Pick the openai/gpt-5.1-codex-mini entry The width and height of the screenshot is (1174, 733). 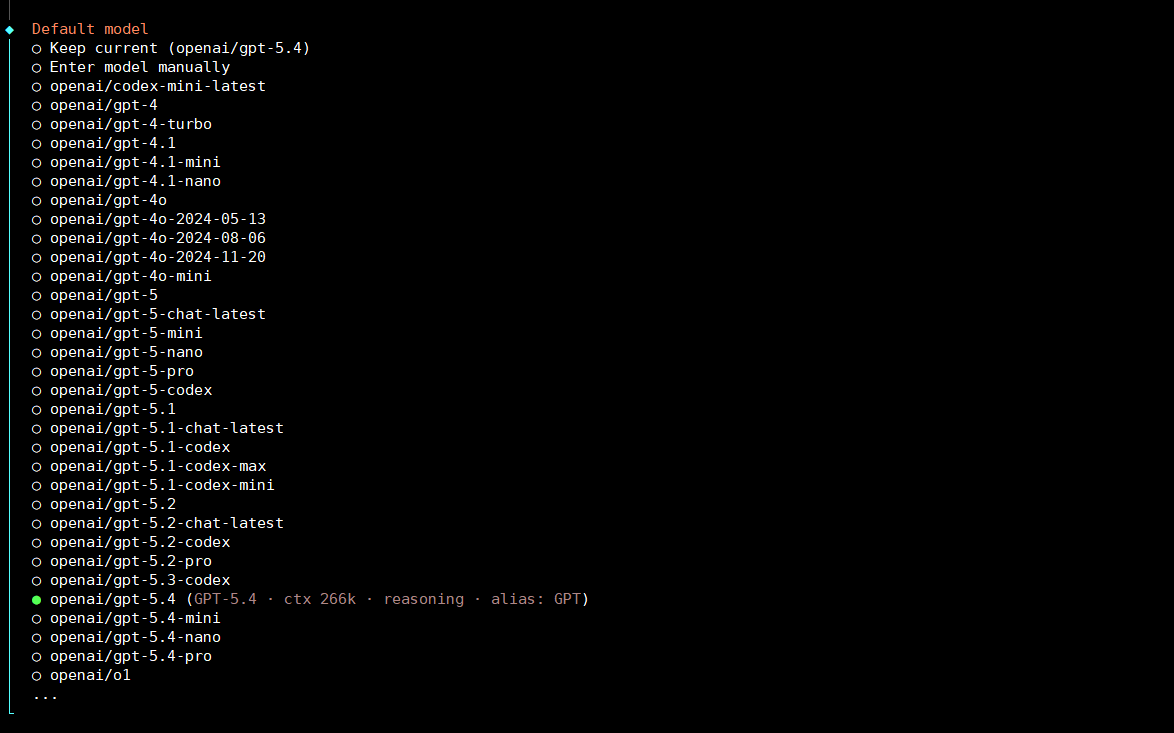[x=162, y=485]
